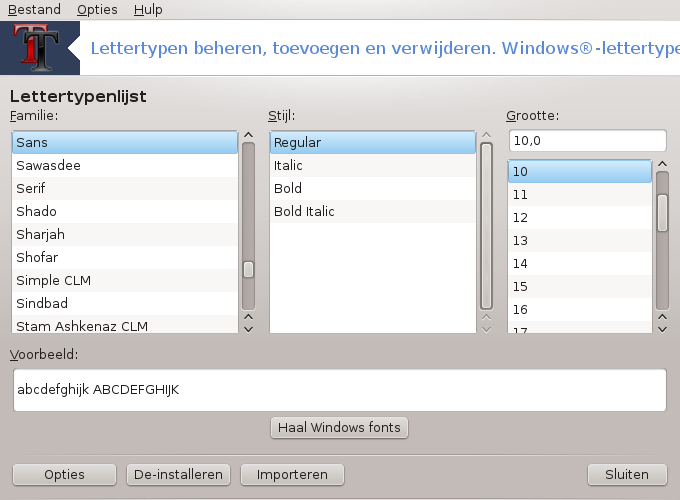Screen dimensions: 680x500
Task: Click the up arrow of Familie list scrollbar
Action: pos(248,135)
